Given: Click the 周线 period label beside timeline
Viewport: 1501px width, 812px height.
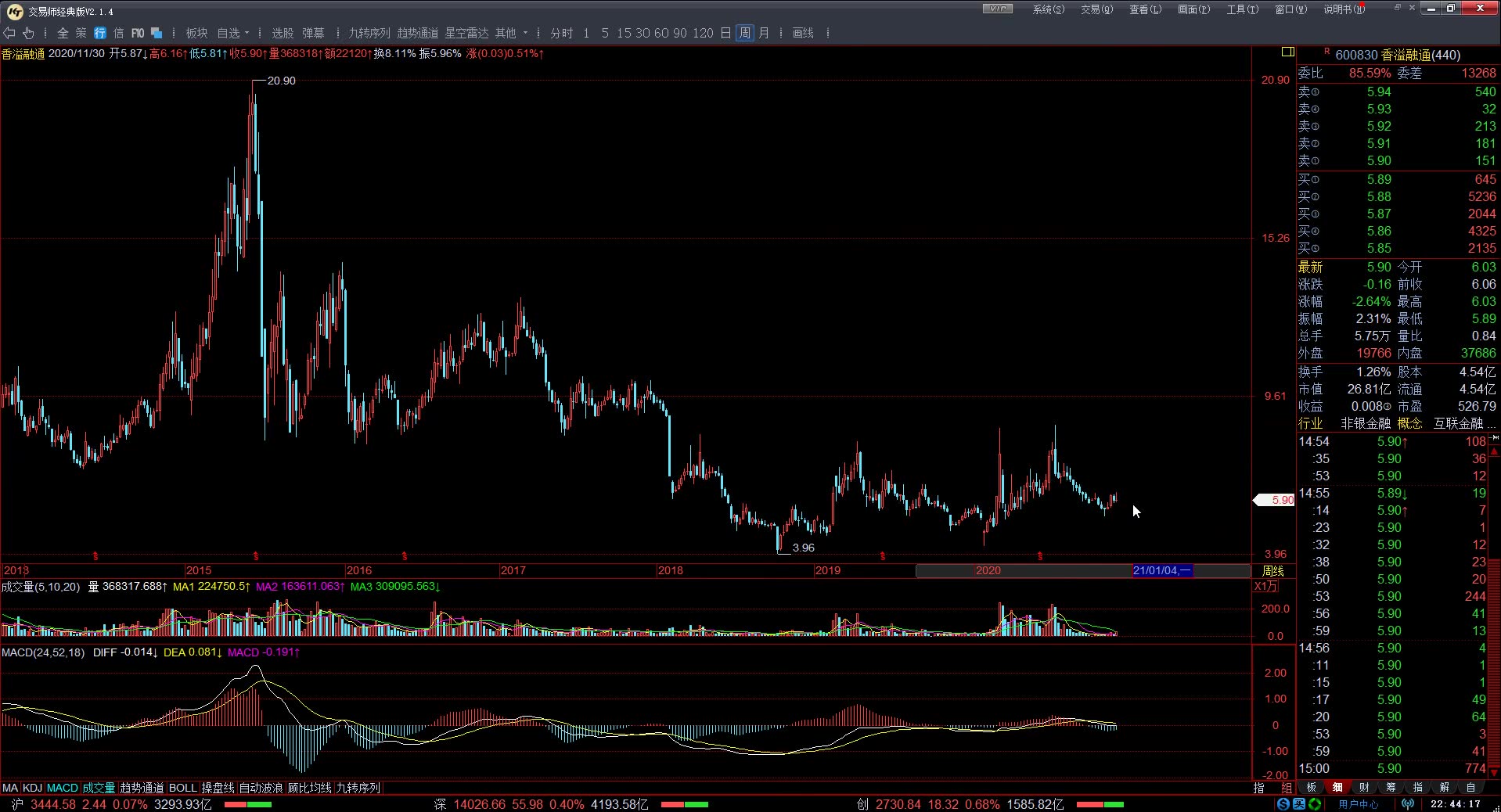Looking at the screenshot, I should pos(1272,571).
